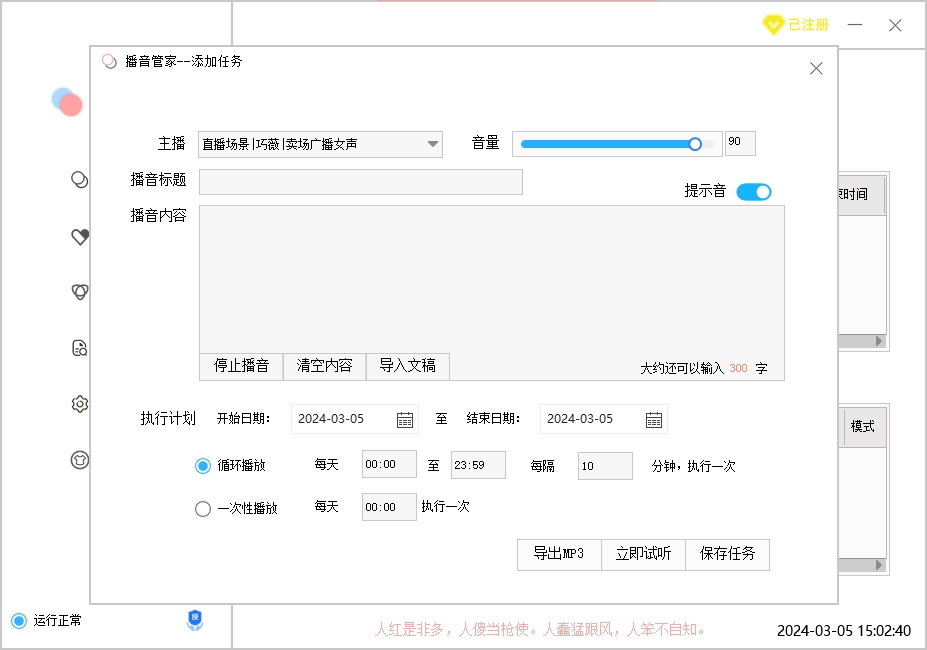927x650 pixels.
Task: Click the volume value box showing 90
Action: [x=740, y=143]
